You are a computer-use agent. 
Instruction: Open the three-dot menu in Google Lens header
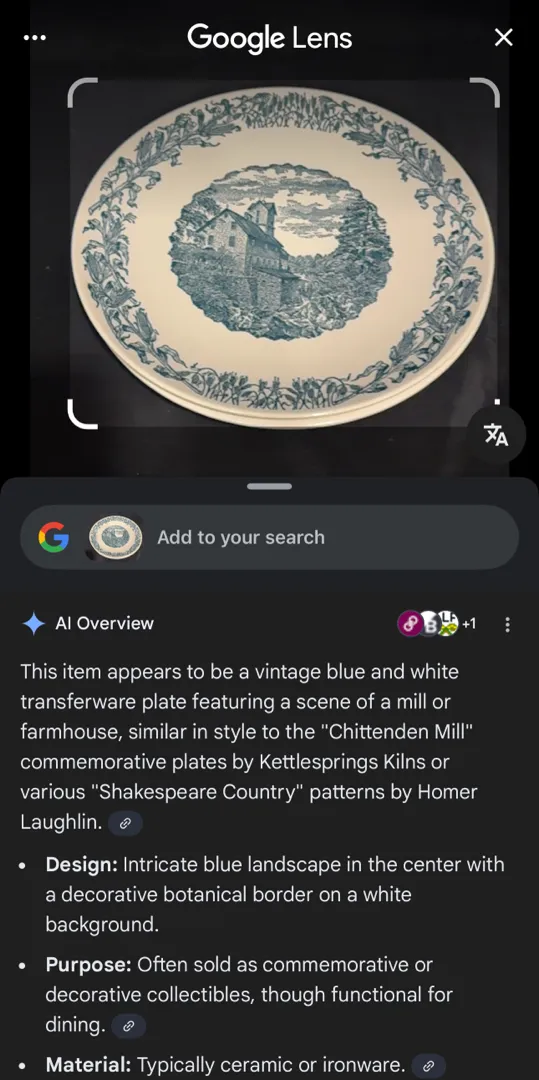coord(35,37)
